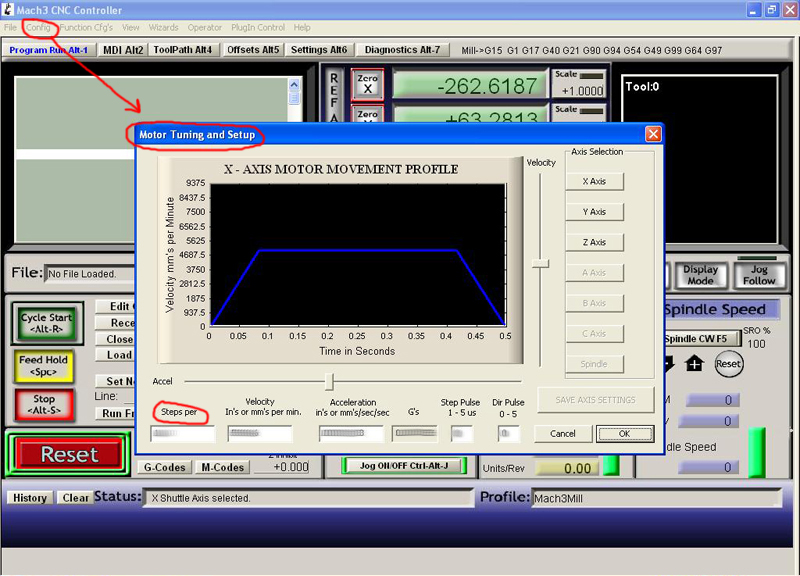
Task: Click the Zero X button
Action: pos(367,84)
